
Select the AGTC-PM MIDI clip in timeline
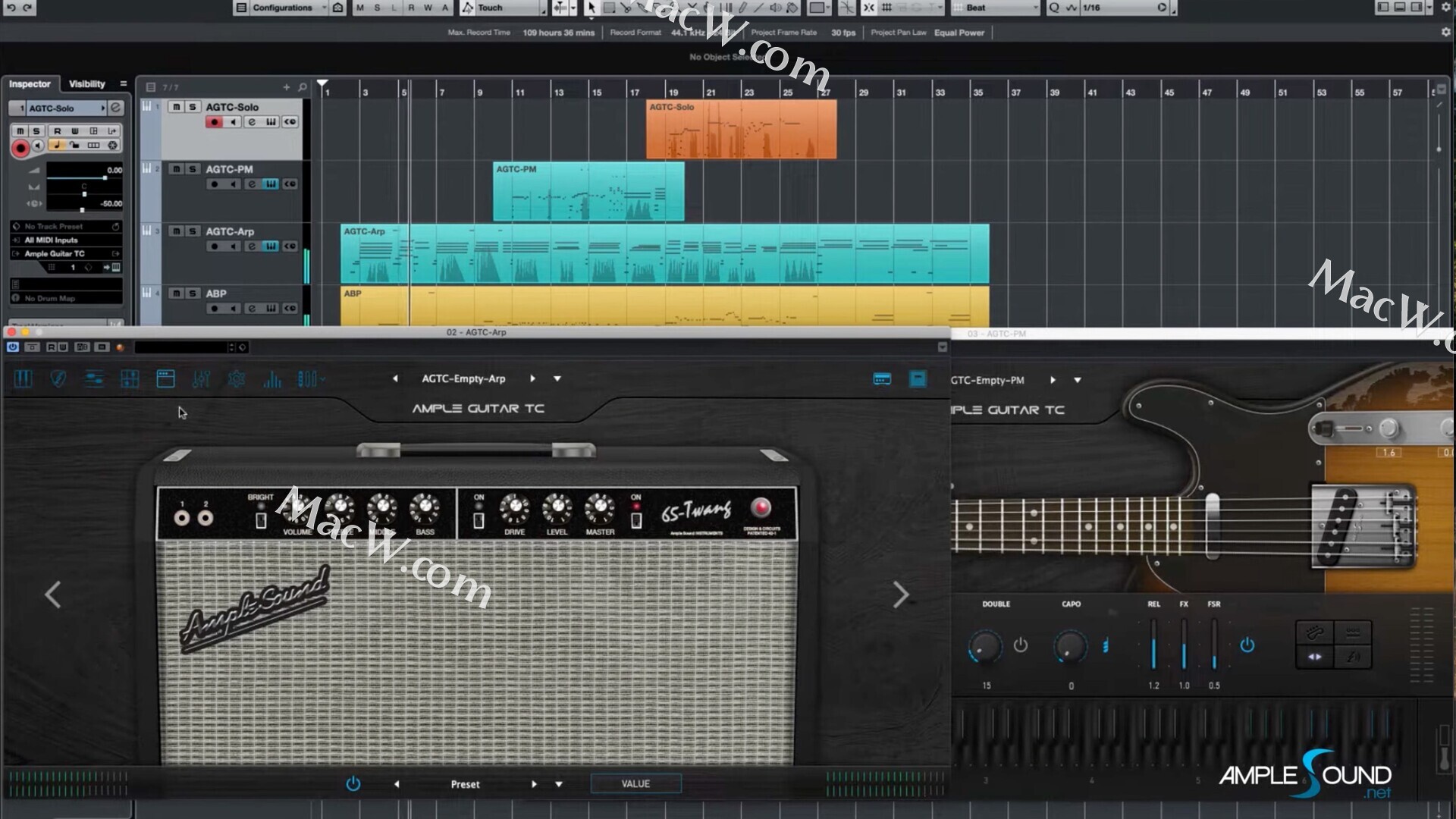coord(588,192)
